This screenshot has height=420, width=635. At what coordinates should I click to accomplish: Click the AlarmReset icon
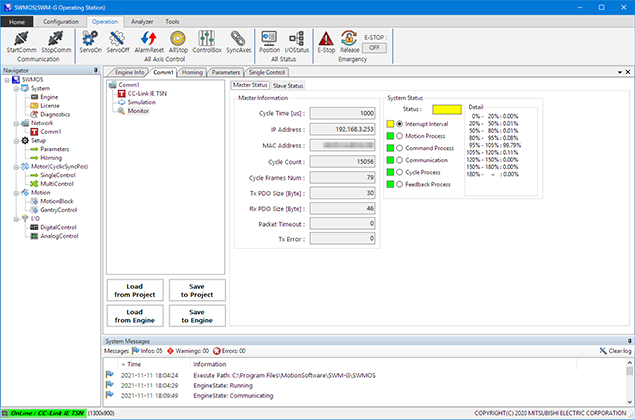pos(148,38)
